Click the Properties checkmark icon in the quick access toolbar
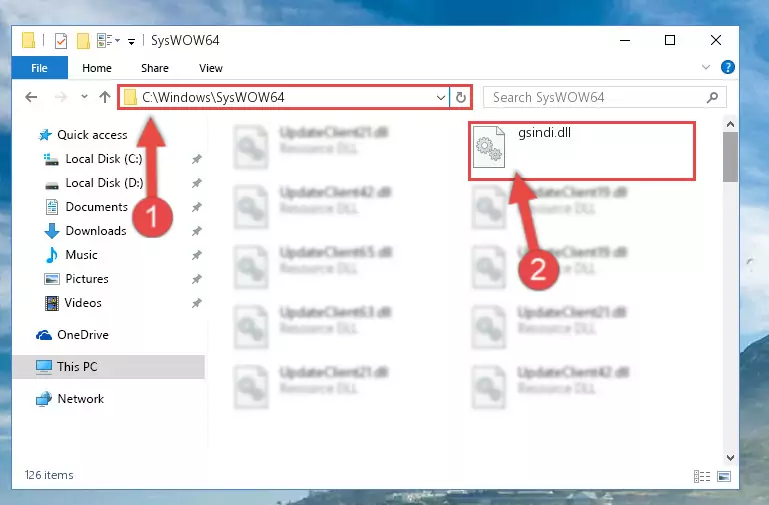This screenshot has height=505, width=769. click(61, 41)
